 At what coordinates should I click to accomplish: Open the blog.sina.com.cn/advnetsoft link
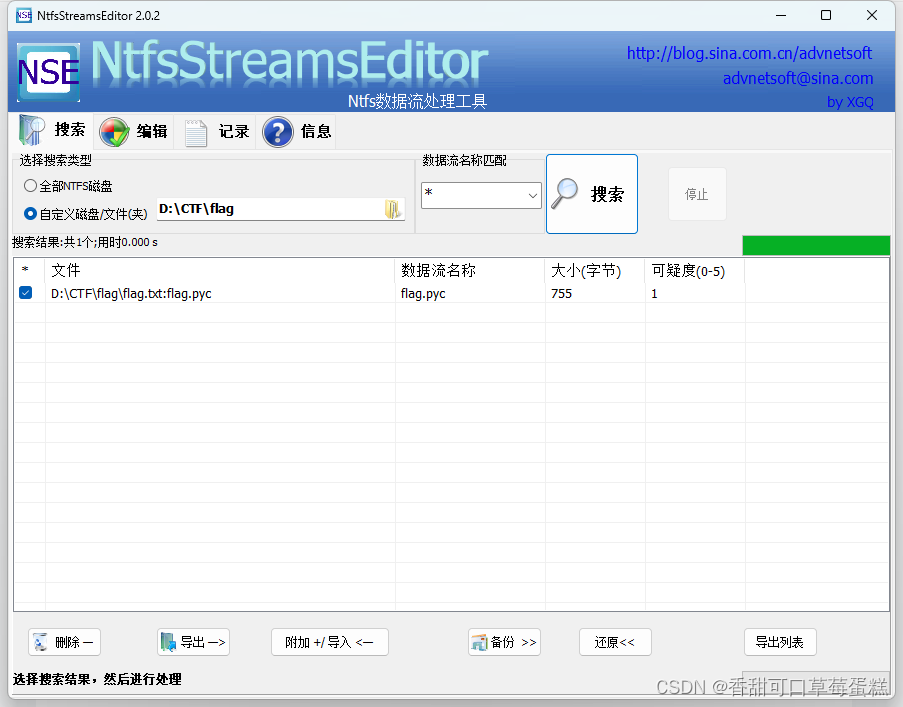749,54
